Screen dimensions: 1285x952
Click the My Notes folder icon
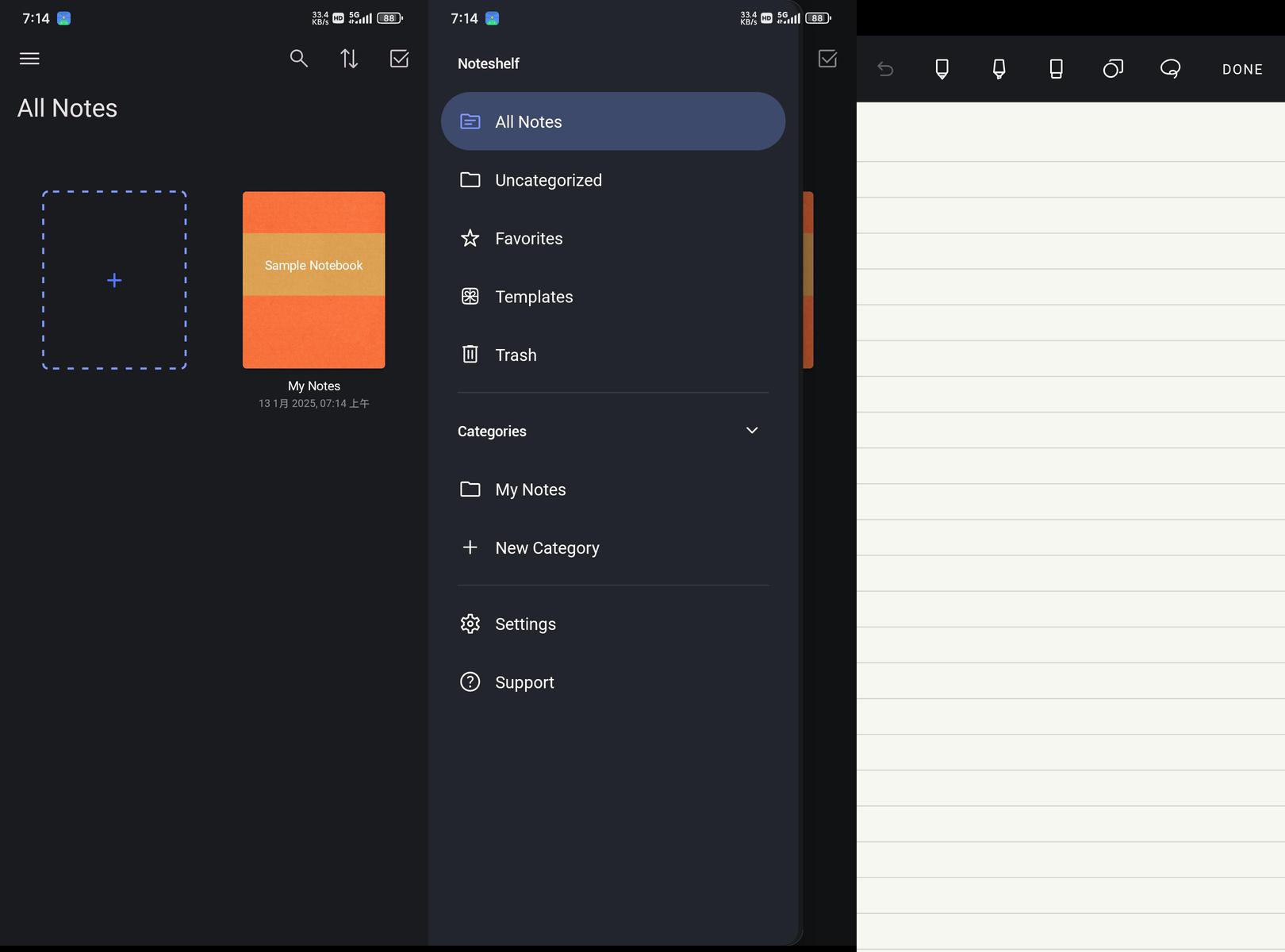[x=470, y=489]
